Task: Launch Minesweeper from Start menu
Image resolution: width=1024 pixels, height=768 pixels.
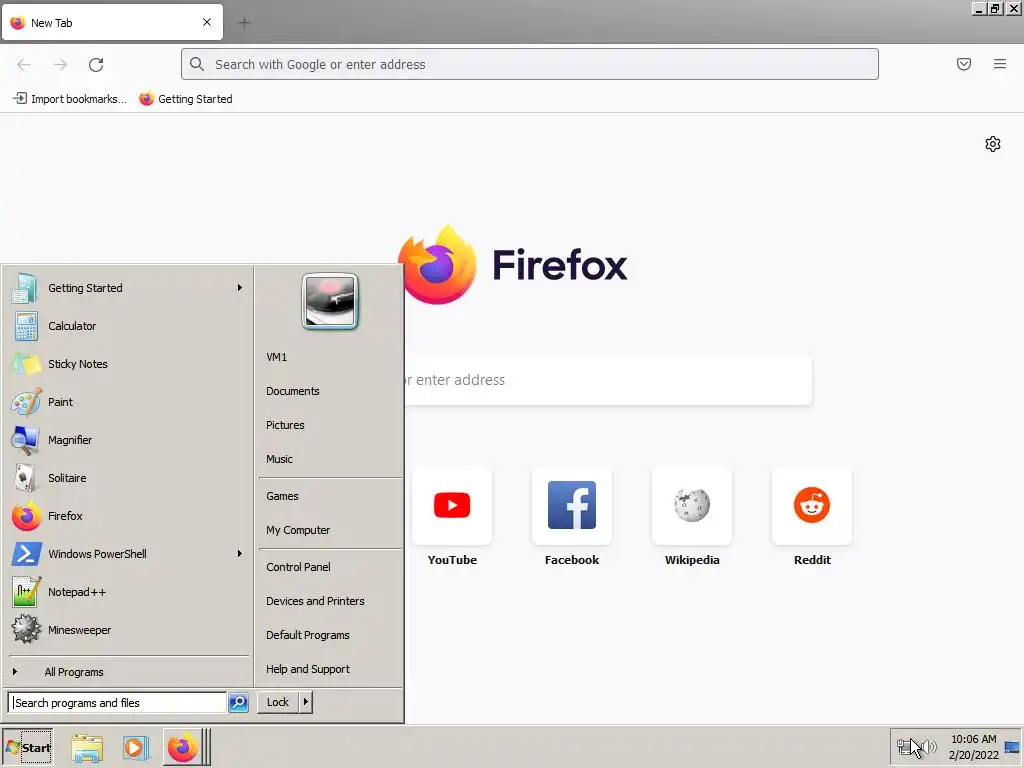Action: [128, 630]
